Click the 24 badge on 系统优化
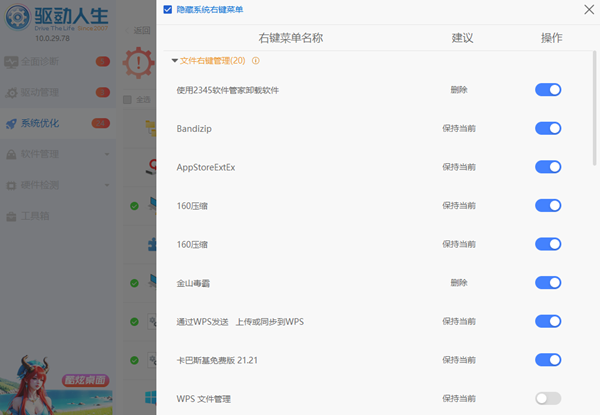This screenshot has height=415, width=600. [101, 123]
